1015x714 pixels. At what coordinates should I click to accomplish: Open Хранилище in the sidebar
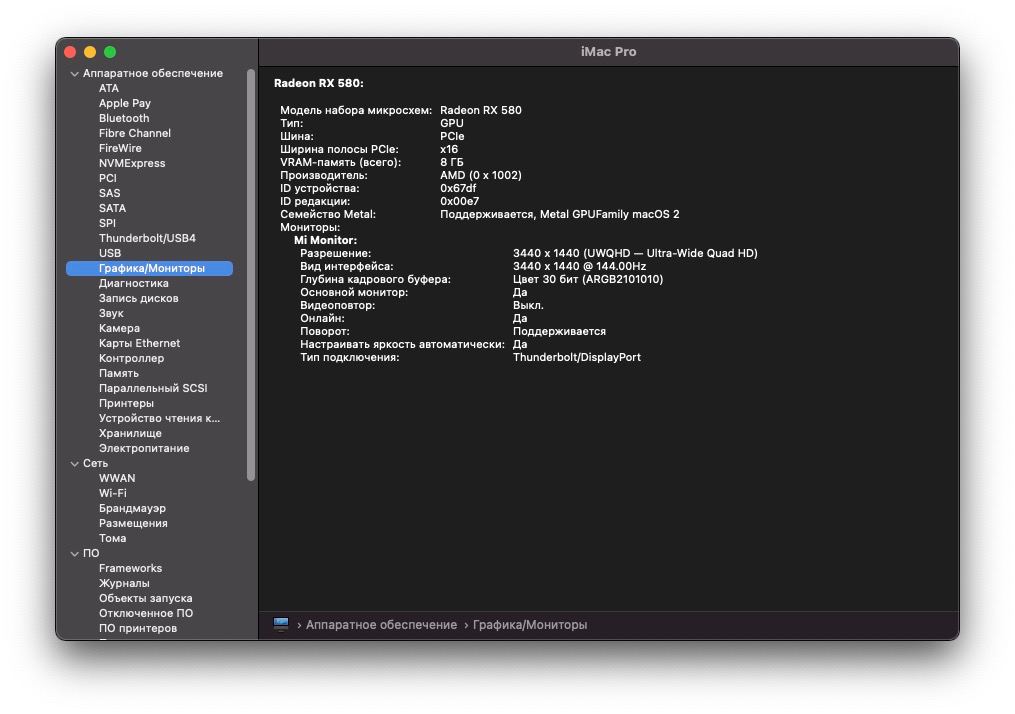coord(130,433)
